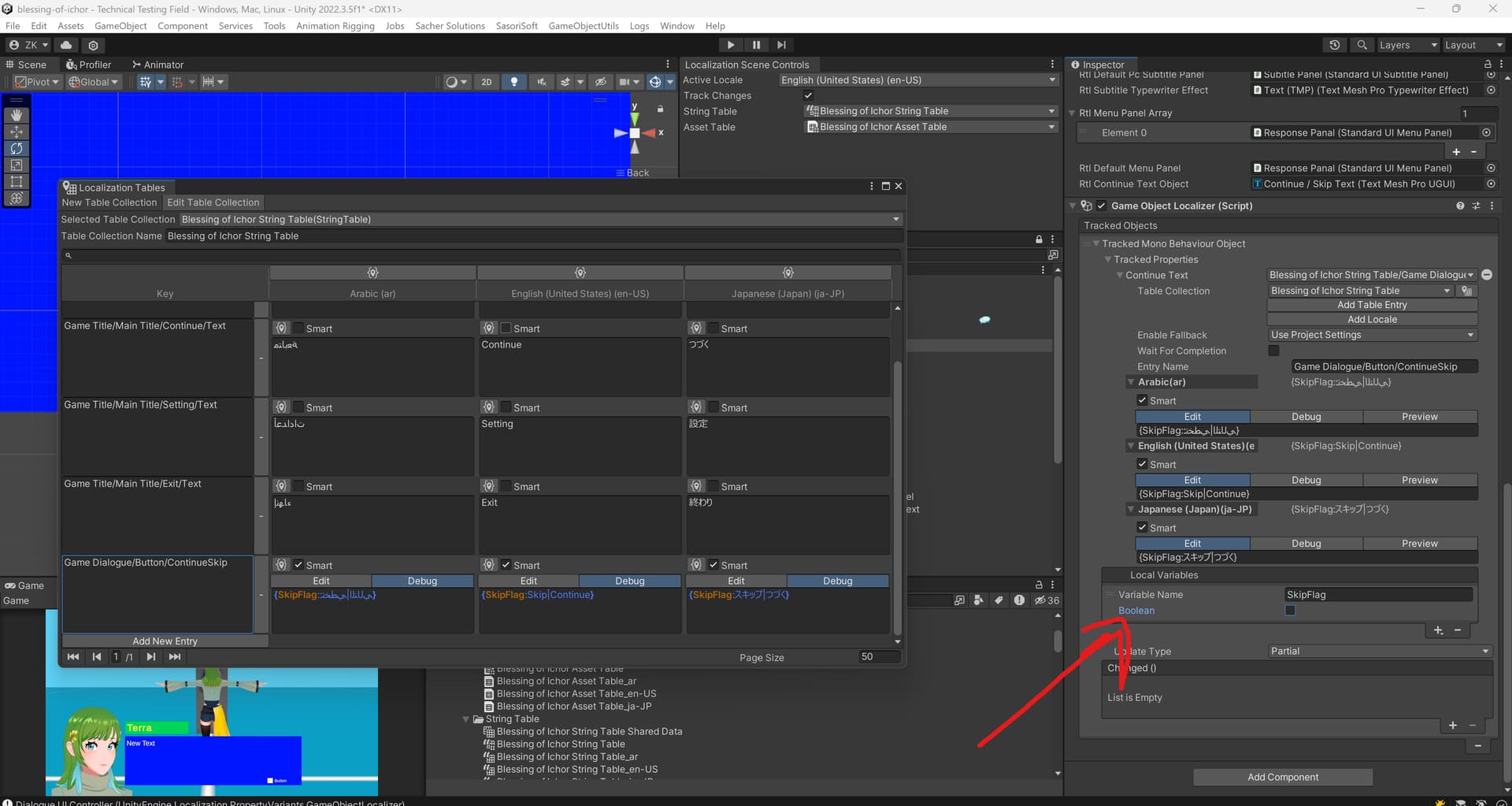Screen dimensions: 1512x806
Task: Open the Active Locale dropdown
Action: pos(917,80)
